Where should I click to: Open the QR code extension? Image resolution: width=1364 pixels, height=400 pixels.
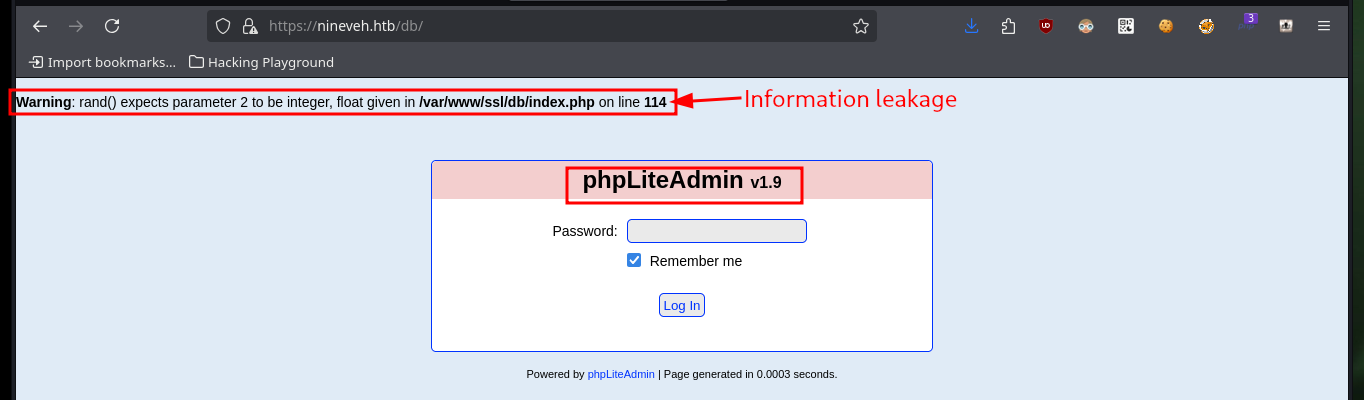click(x=1126, y=26)
